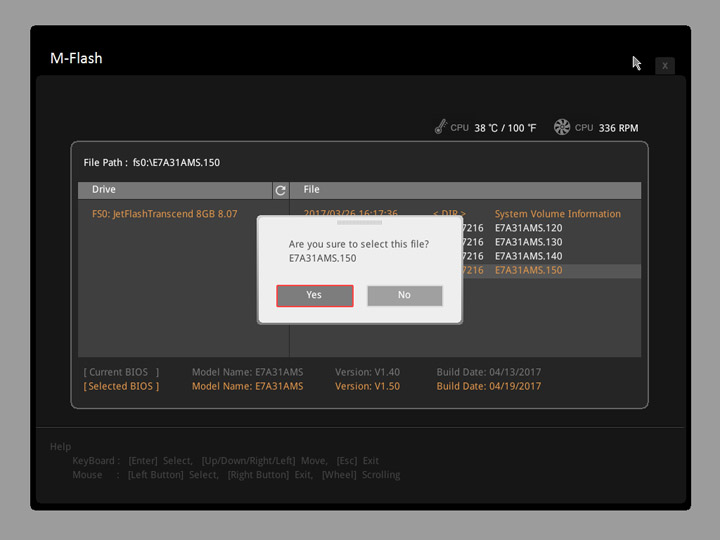Click the [ Current BIOS ] label
720x540 pixels.
point(121,372)
